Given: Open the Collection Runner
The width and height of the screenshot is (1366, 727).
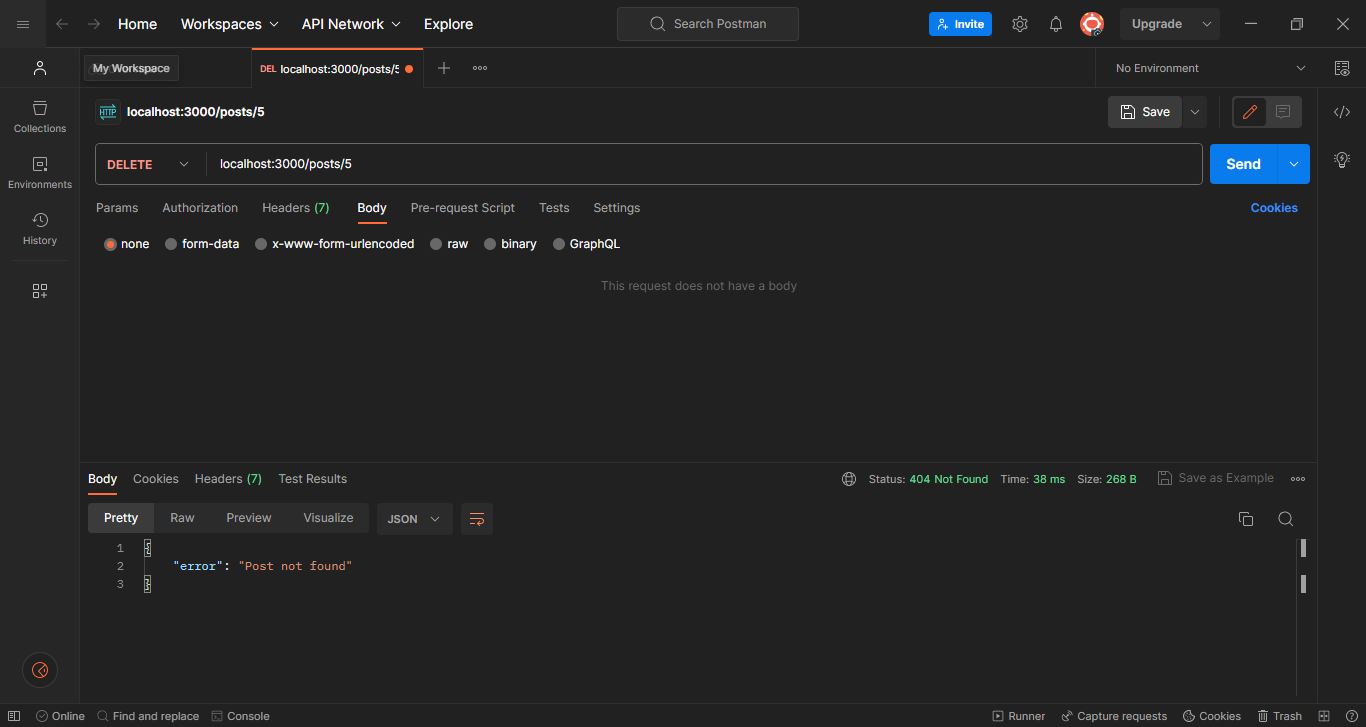Looking at the screenshot, I should (1018, 716).
